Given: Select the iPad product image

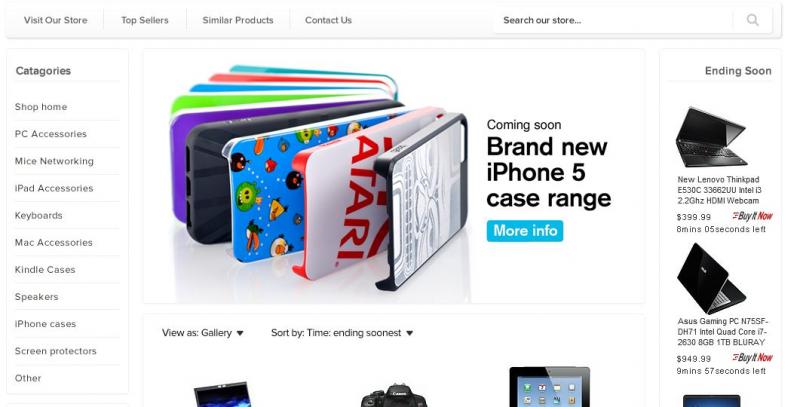Looking at the screenshot, I should pos(549,387).
